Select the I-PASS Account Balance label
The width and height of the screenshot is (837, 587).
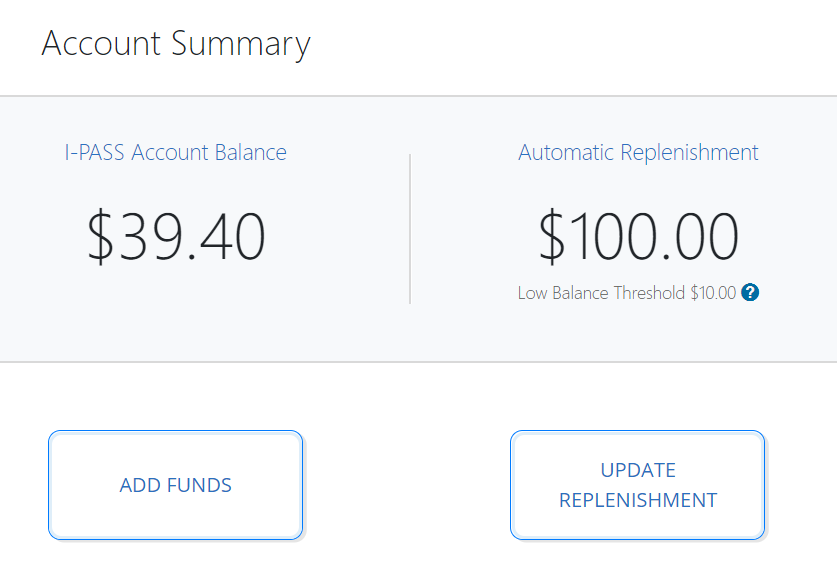tap(175, 153)
